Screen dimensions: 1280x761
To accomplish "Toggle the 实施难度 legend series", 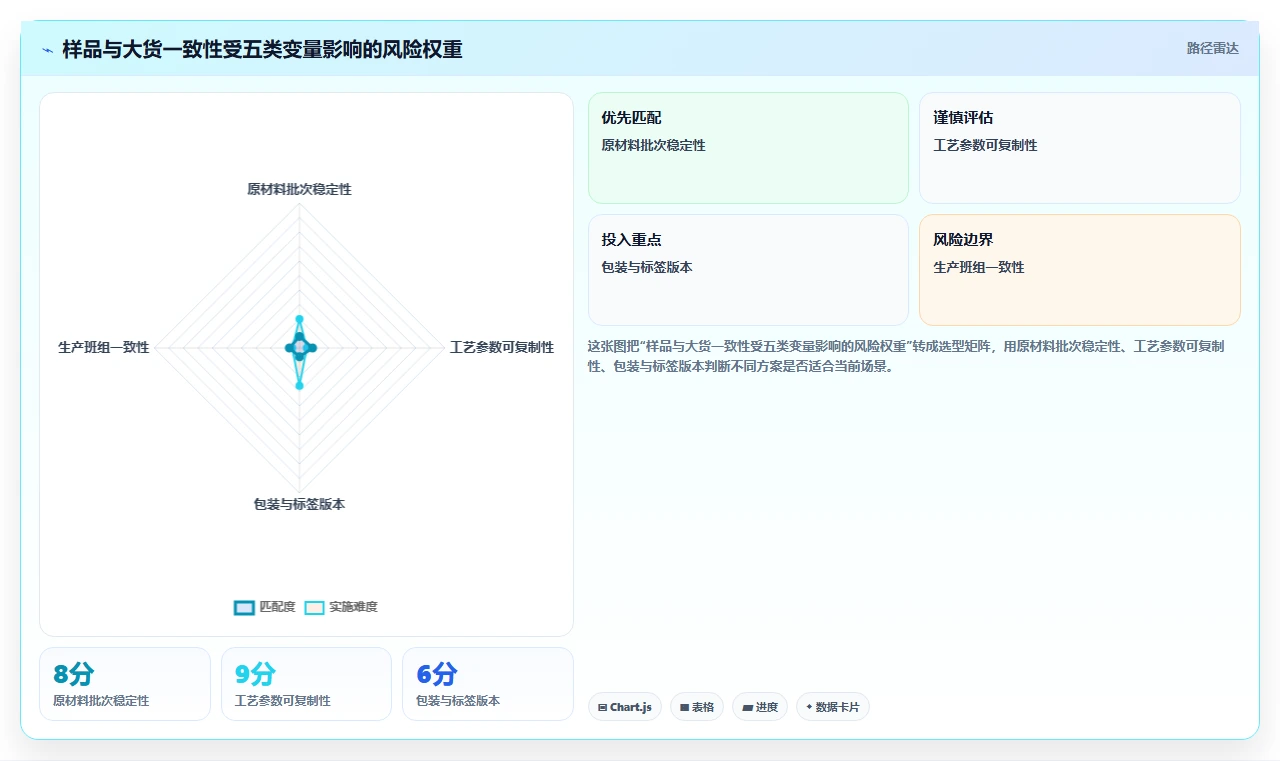I will (x=341, y=607).
